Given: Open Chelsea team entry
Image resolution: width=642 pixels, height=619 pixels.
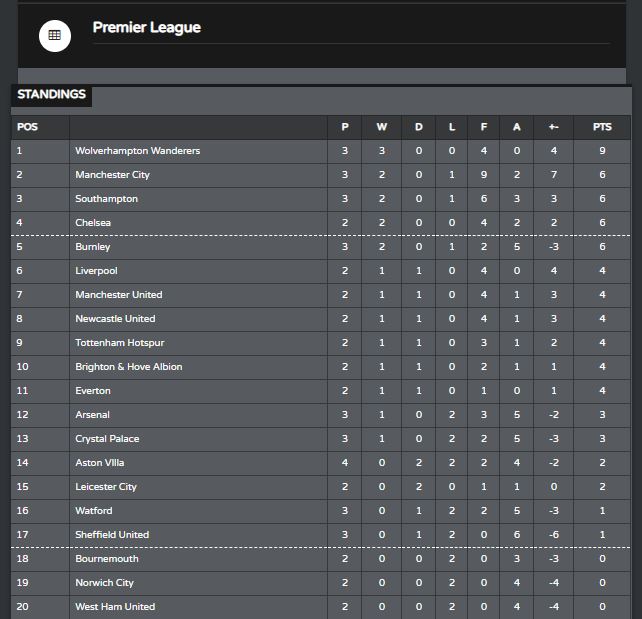Looking at the screenshot, I should 93,223.
